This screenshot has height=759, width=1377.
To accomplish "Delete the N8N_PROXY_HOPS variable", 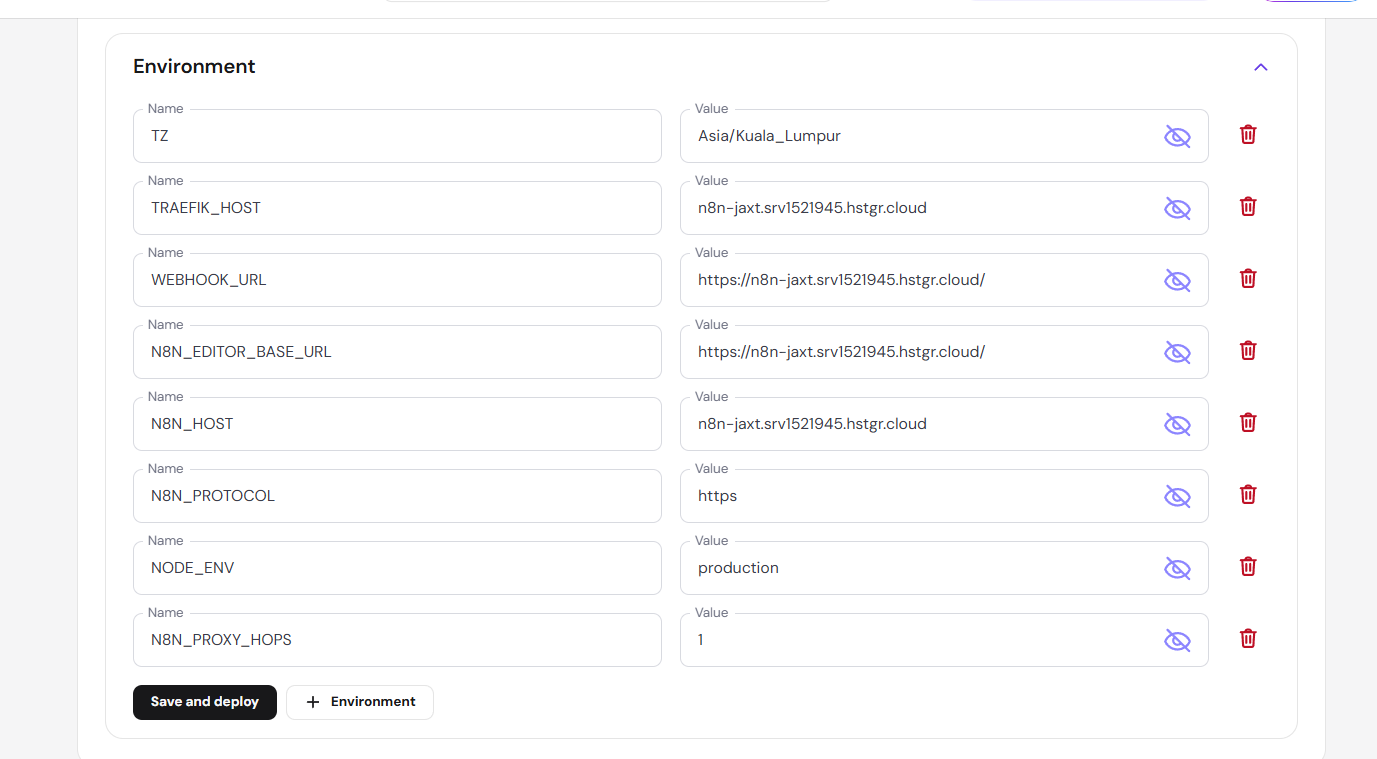I will click(x=1248, y=639).
